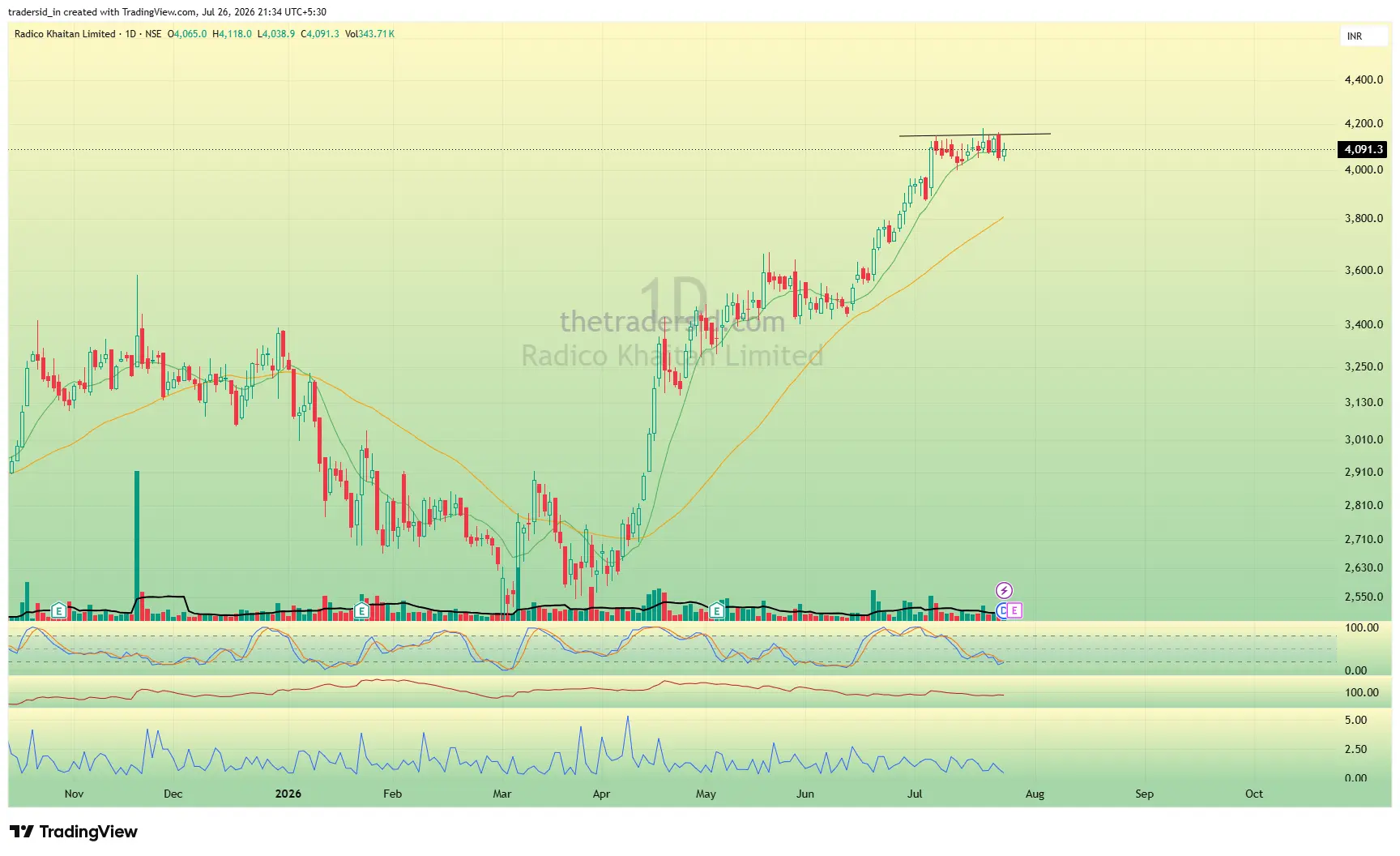Click the close value C4,091.3
Viewport: 1400px width, 856px height.
[320, 34]
